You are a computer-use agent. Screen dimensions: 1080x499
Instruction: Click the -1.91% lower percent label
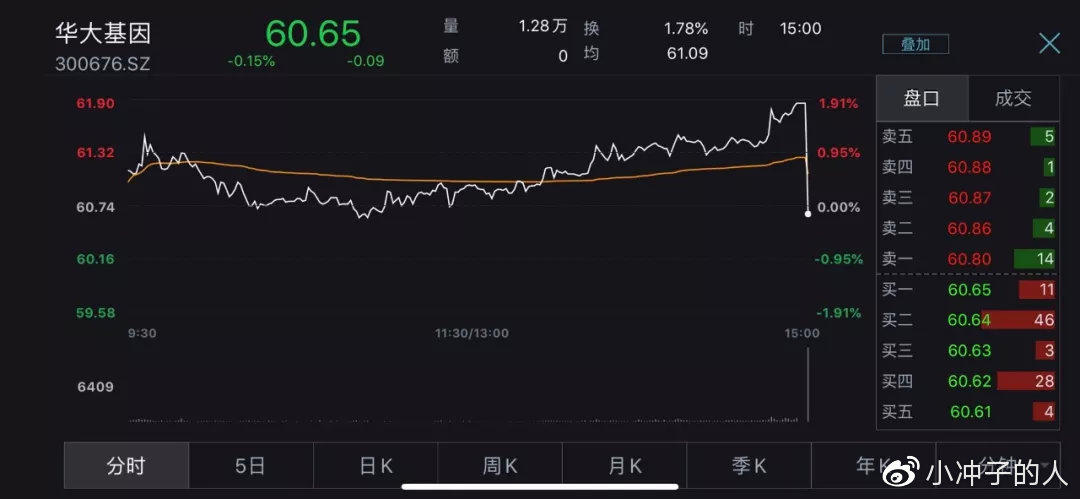click(838, 313)
